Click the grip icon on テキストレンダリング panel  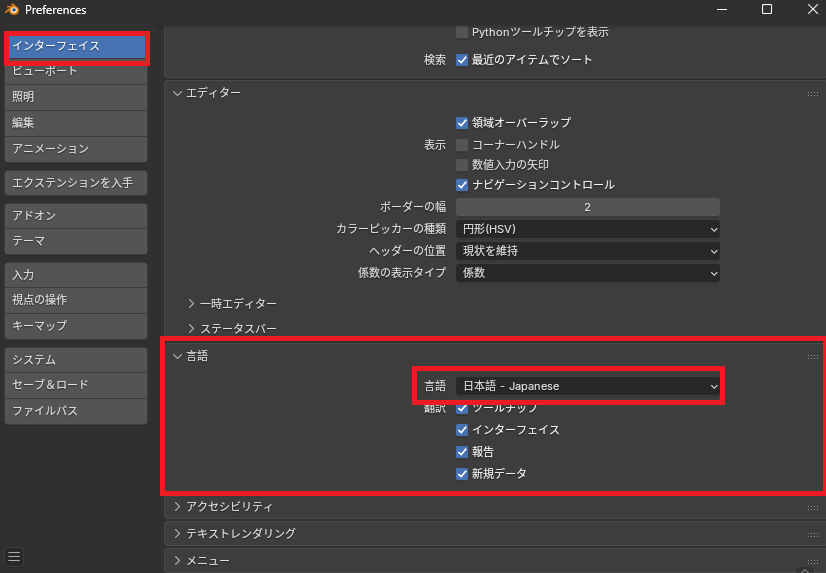[x=812, y=534]
